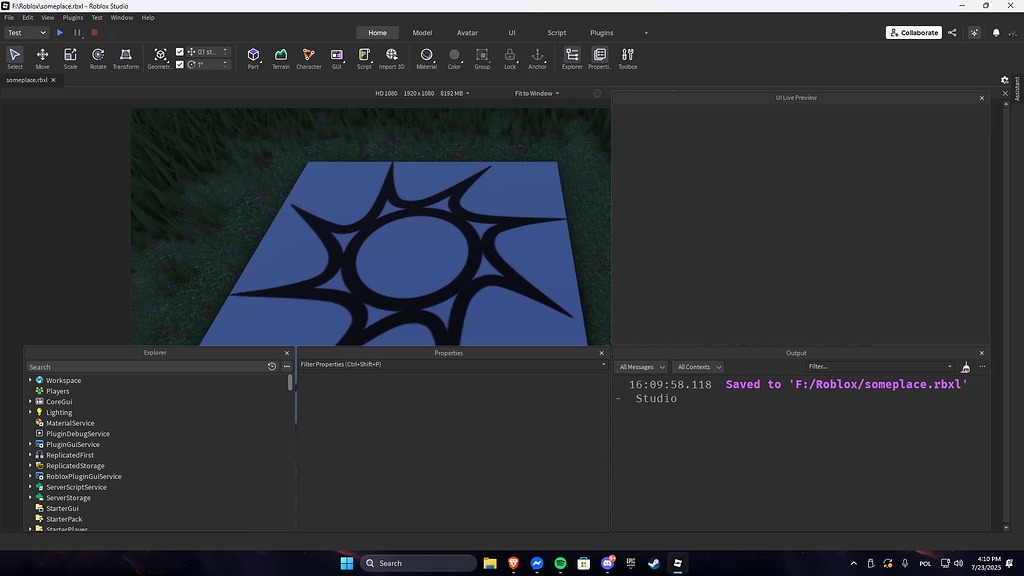Open the Explorer more options button
This screenshot has height=576, width=1024.
pyautogui.click(x=287, y=367)
